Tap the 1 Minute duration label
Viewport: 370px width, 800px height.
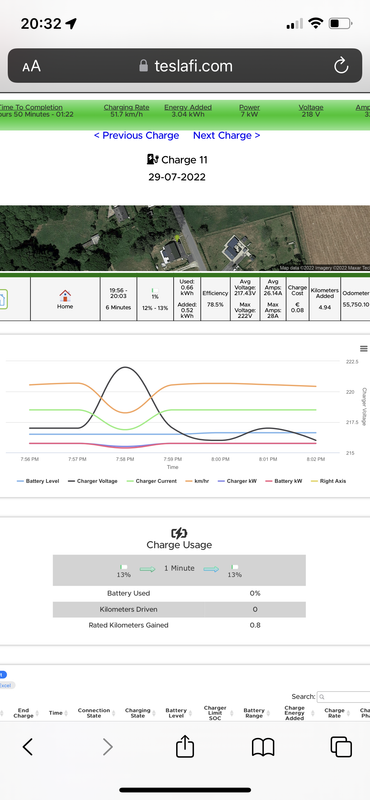point(179,568)
